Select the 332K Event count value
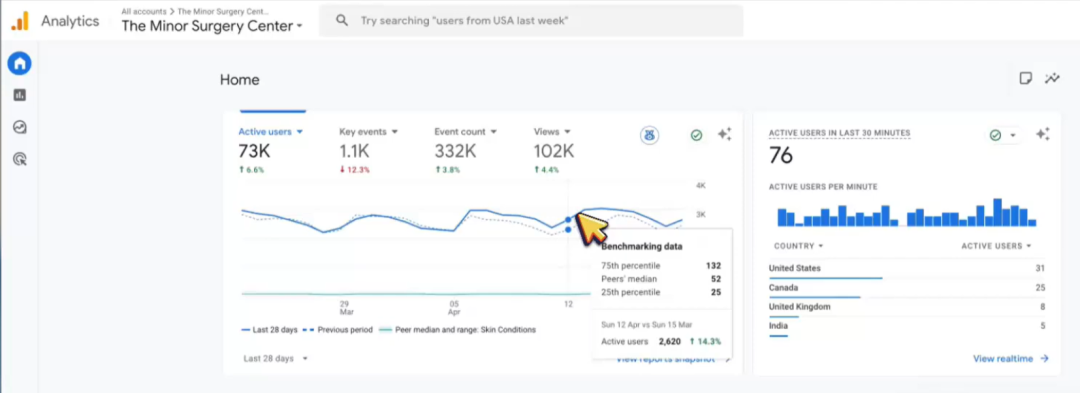This screenshot has height=393, width=1080. (455, 151)
